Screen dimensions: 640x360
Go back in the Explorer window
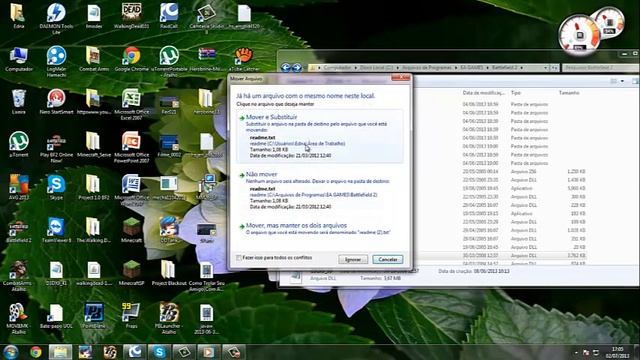click(285, 68)
